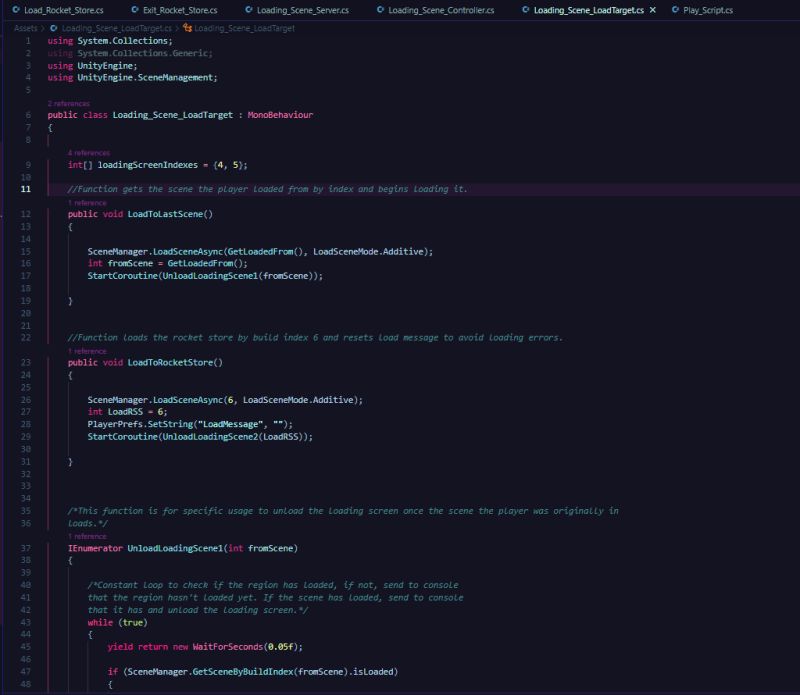This screenshot has height=695, width=800.
Task: Click the C# icon on the active Loading_Scene_LoadTarget.cs tab
Action: click(x=523, y=9)
